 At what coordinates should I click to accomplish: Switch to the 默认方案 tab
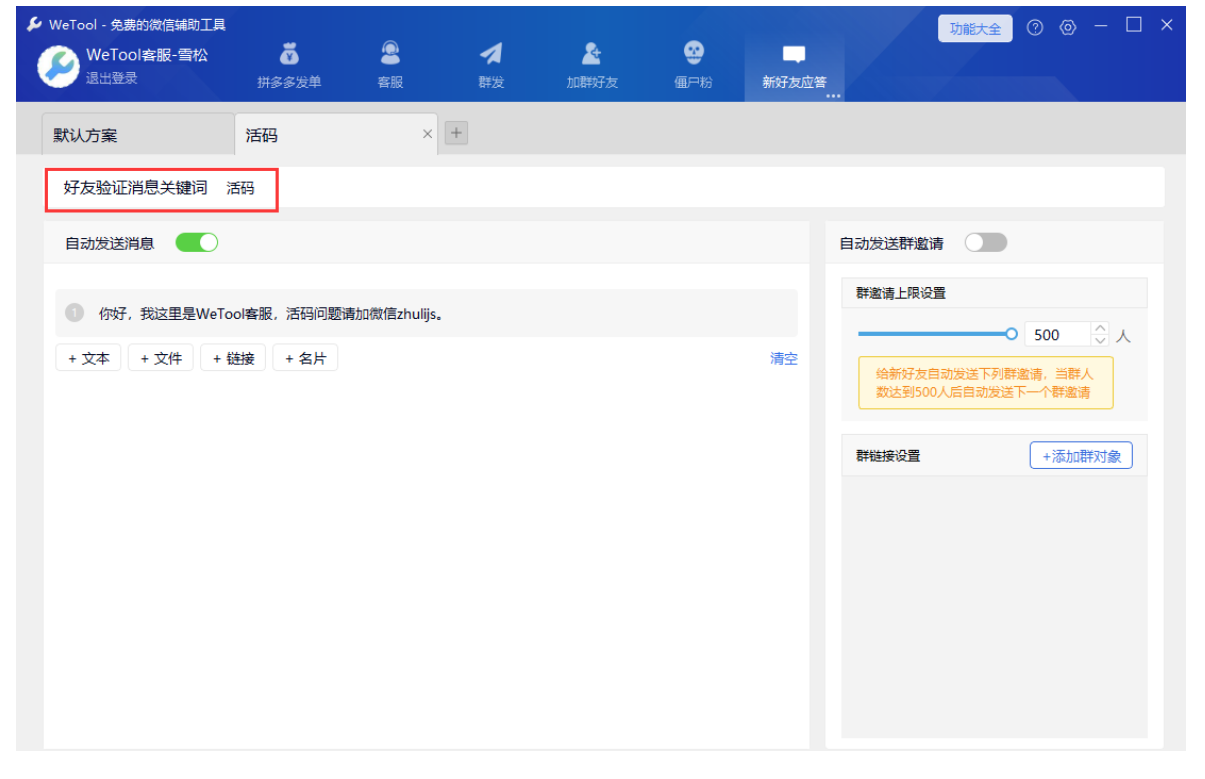pyautogui.click(x=138, y=134)
